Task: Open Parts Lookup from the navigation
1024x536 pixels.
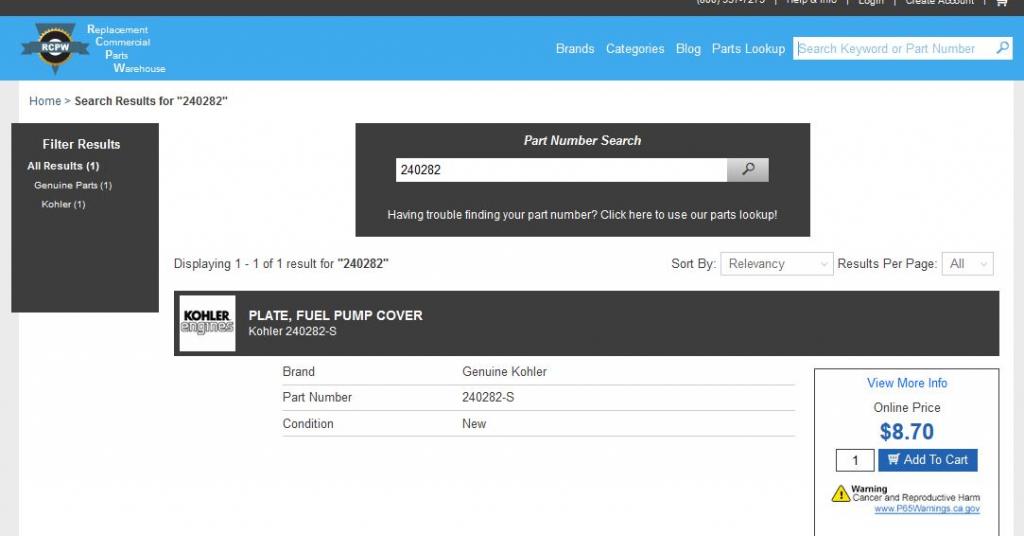Action: (748, 49)
